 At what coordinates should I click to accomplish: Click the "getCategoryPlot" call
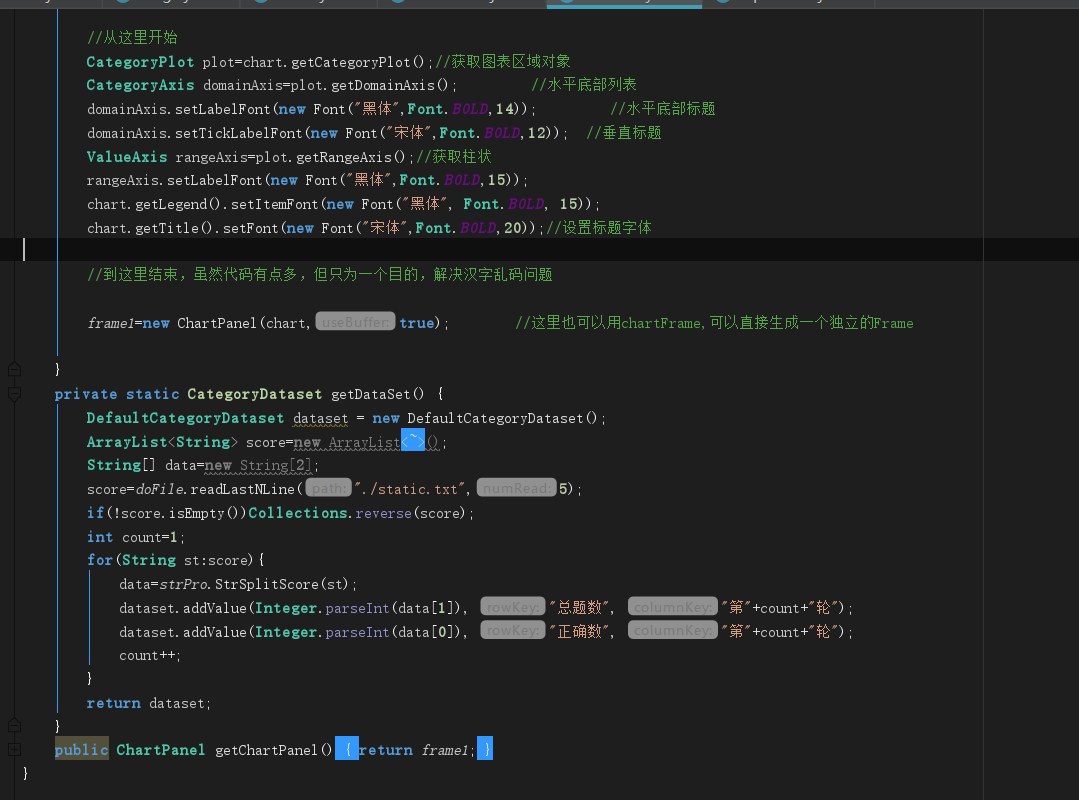[350, 62]
